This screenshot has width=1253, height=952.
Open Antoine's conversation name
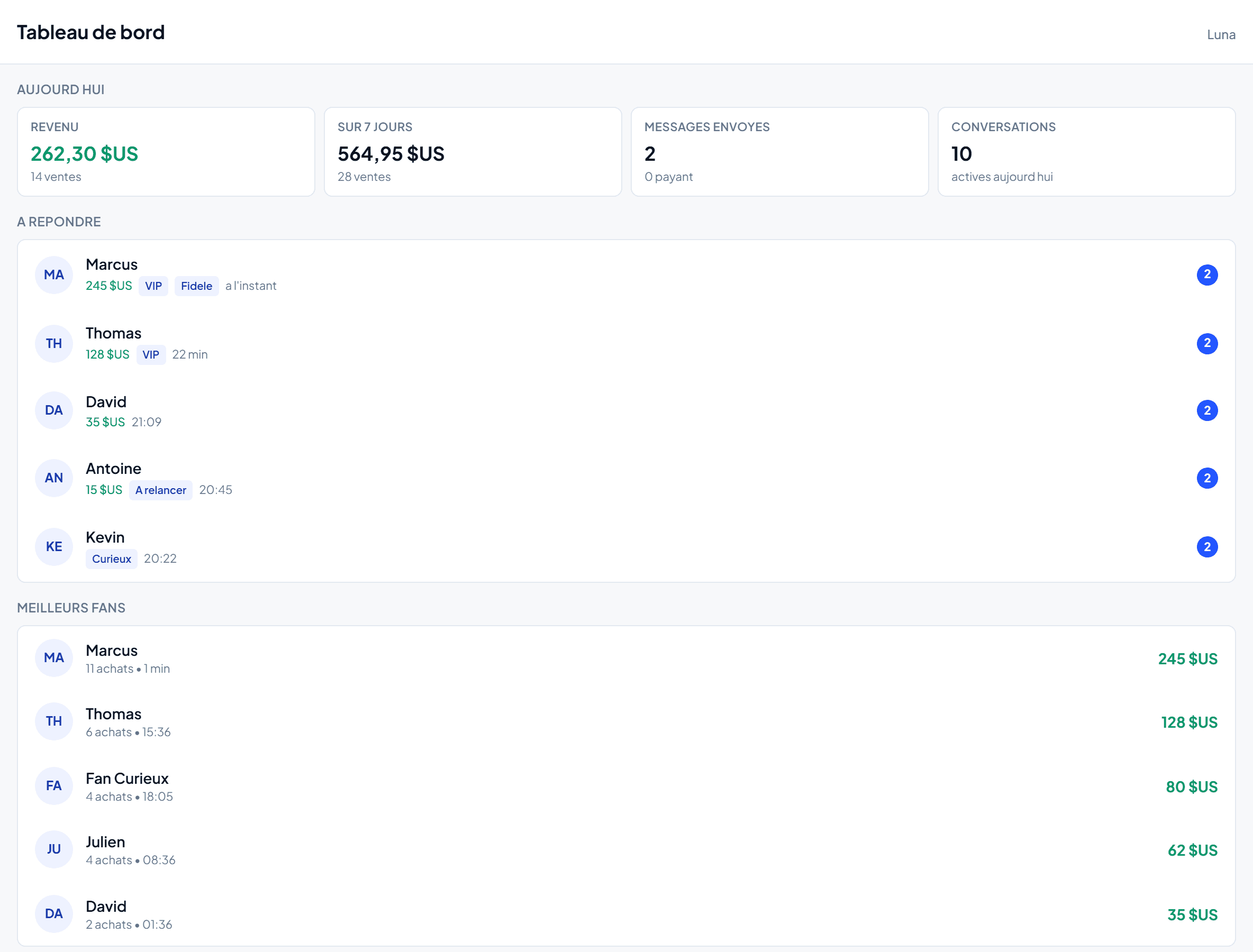pos(113,469)
